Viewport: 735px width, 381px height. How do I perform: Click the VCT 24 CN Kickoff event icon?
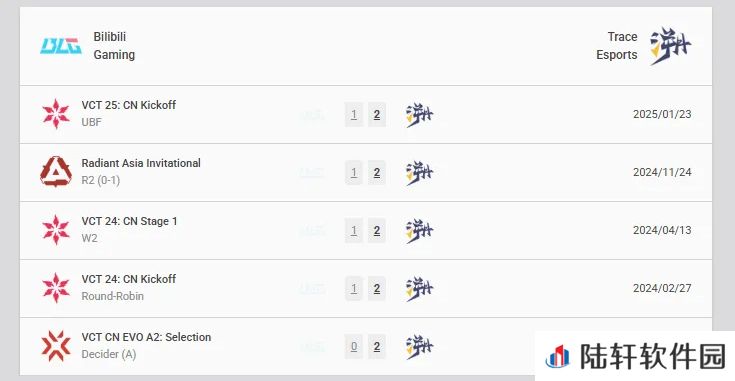(x=56, y=288)
